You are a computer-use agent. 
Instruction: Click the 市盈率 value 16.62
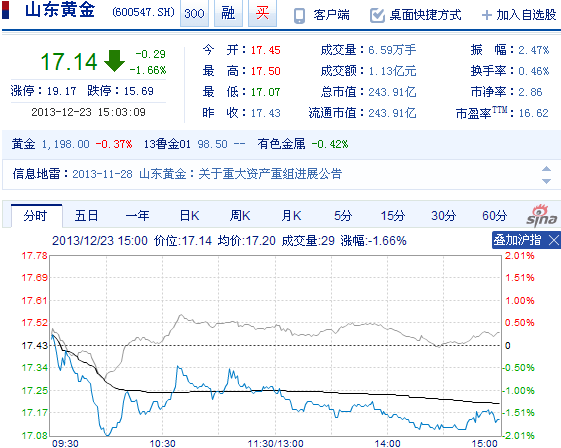533,113
